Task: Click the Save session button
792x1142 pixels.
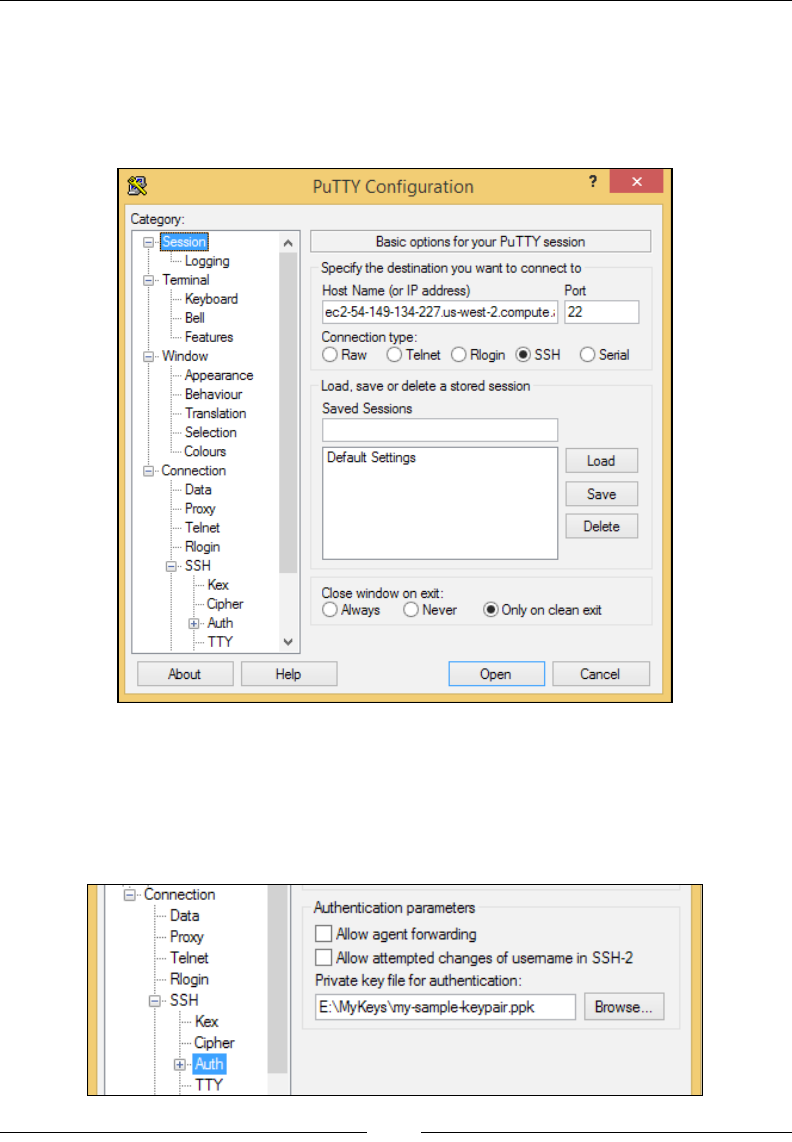Action: (x=602, y=494)
